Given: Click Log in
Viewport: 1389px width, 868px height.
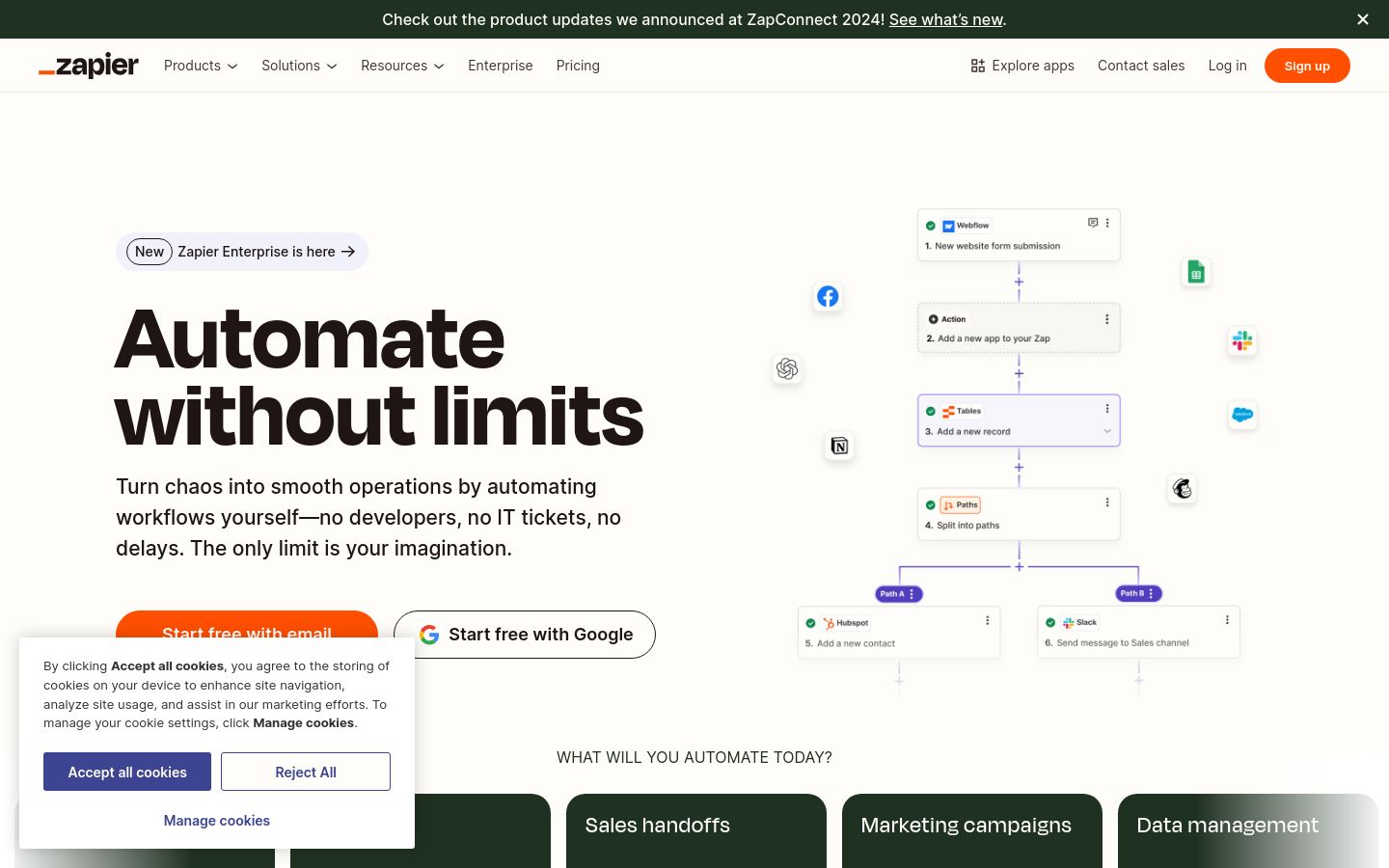Looking at the screenshot, I should 1227,66.
